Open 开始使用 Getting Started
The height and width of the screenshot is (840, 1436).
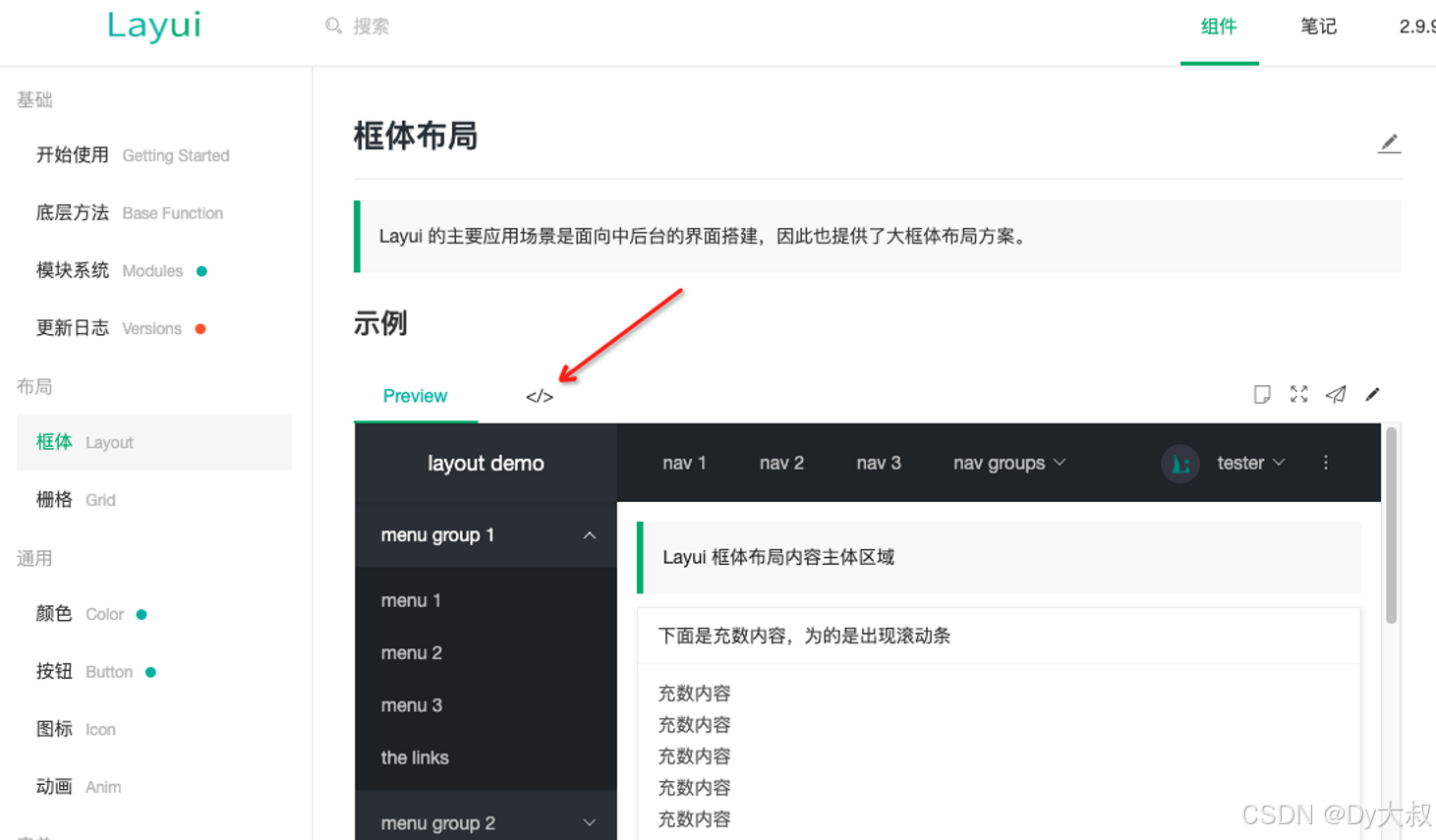133,155
